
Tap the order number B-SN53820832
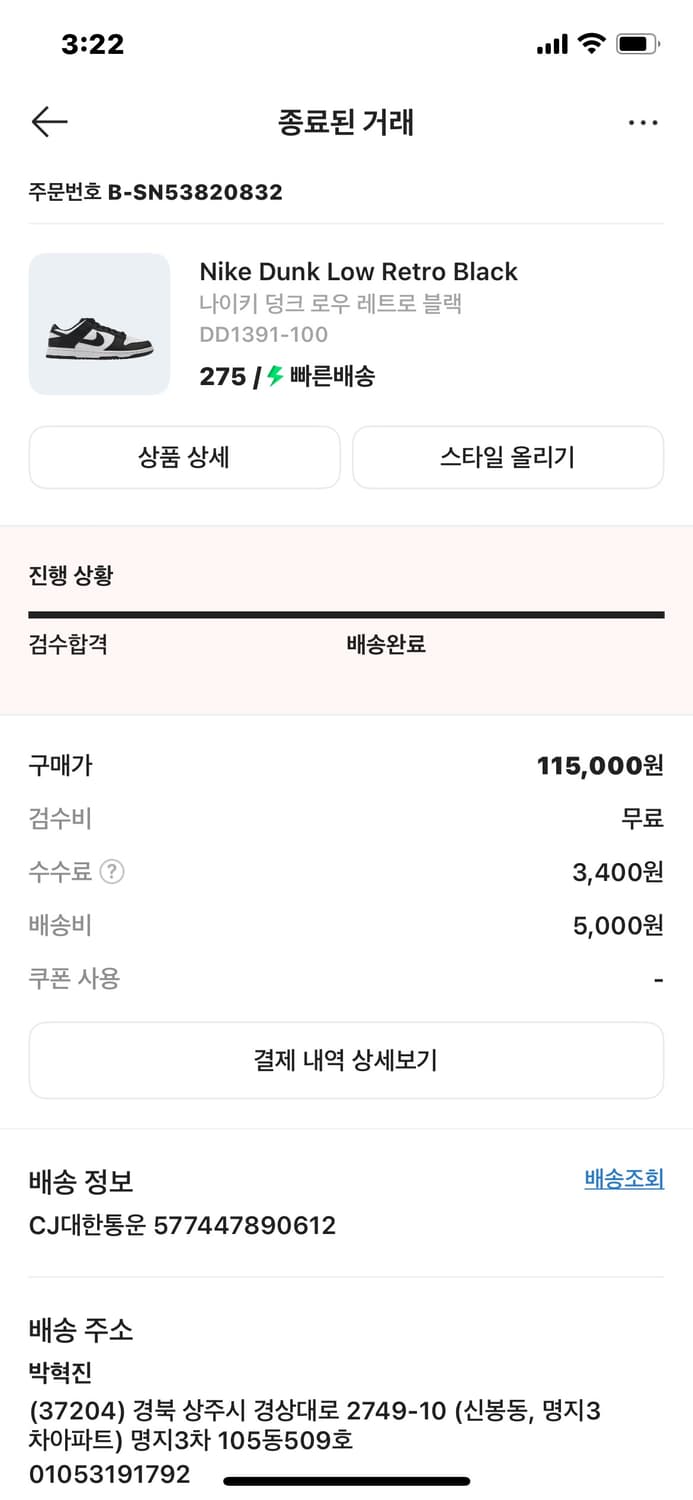coord(195,192)
